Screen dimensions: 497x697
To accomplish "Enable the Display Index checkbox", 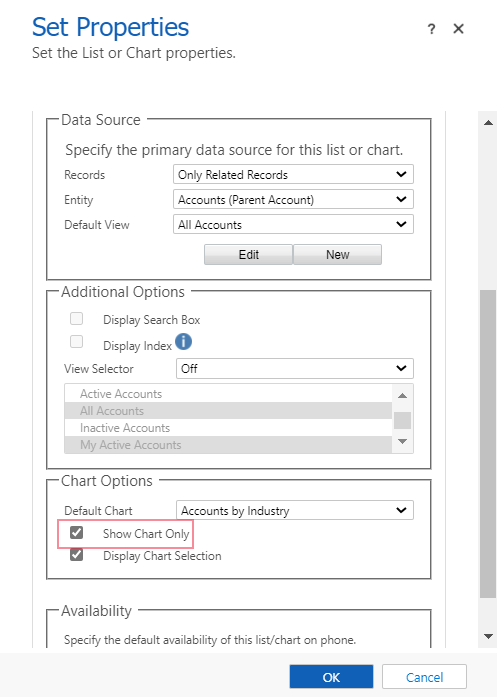I will [x=76, y=341].
